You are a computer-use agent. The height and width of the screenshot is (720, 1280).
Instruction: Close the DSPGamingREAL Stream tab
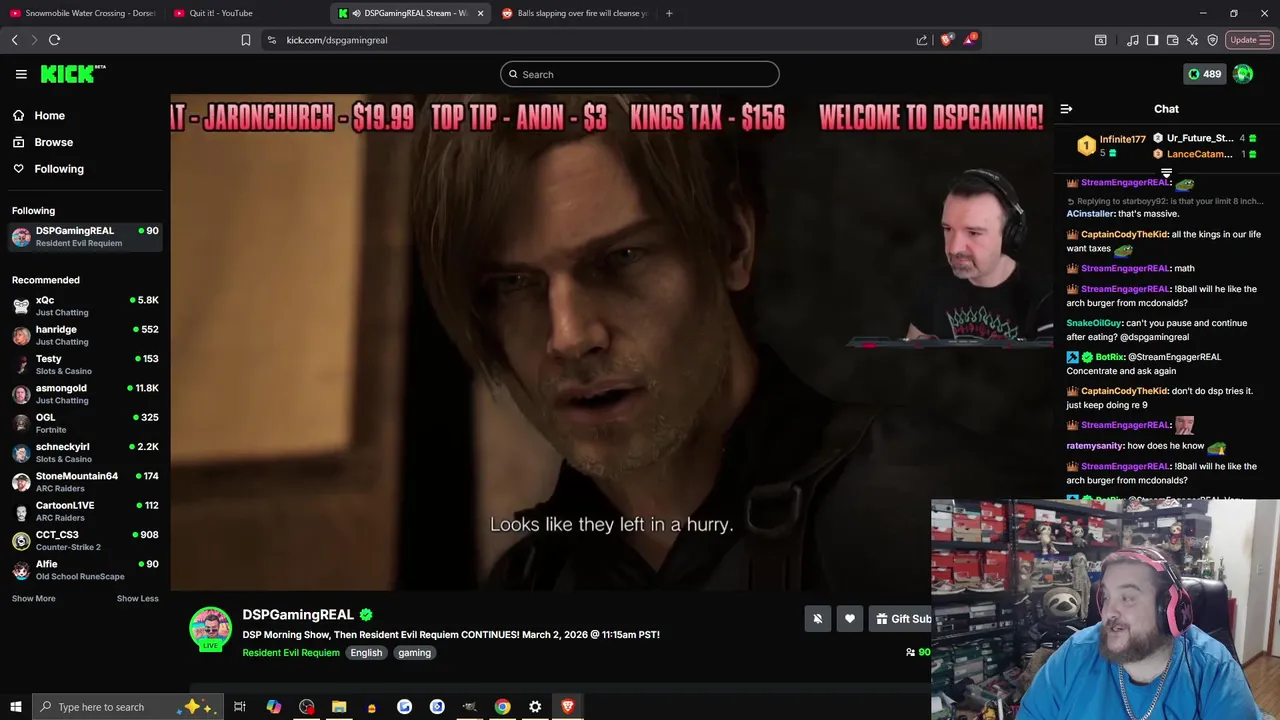pos(480,13)
